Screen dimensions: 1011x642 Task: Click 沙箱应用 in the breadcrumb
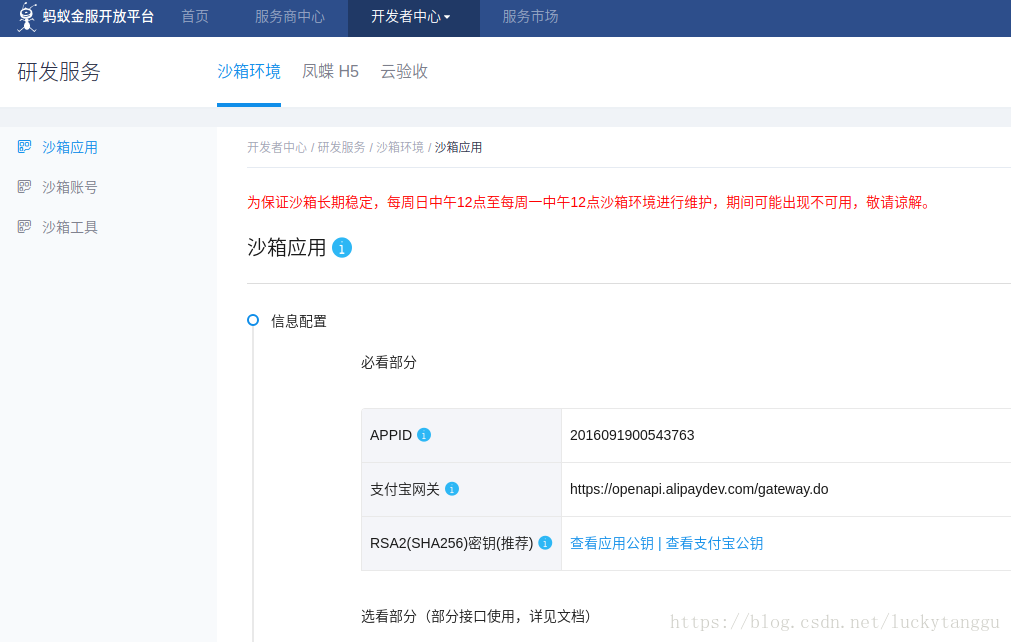458,148
